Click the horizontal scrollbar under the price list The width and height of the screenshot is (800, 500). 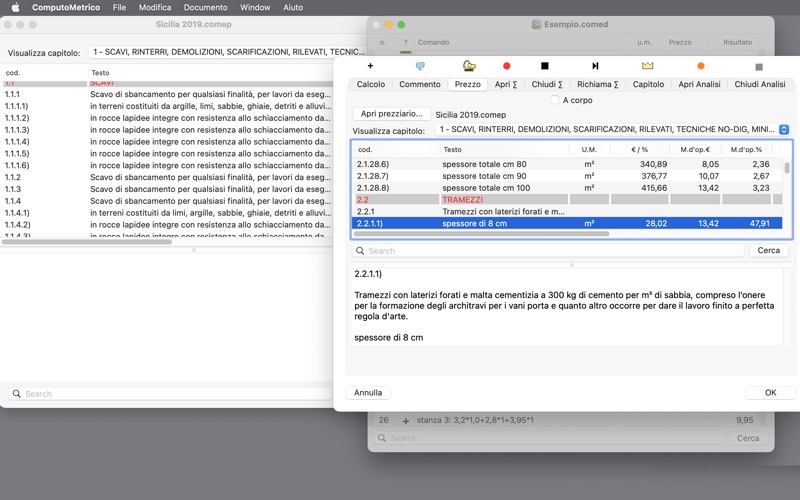pos(481,234)
